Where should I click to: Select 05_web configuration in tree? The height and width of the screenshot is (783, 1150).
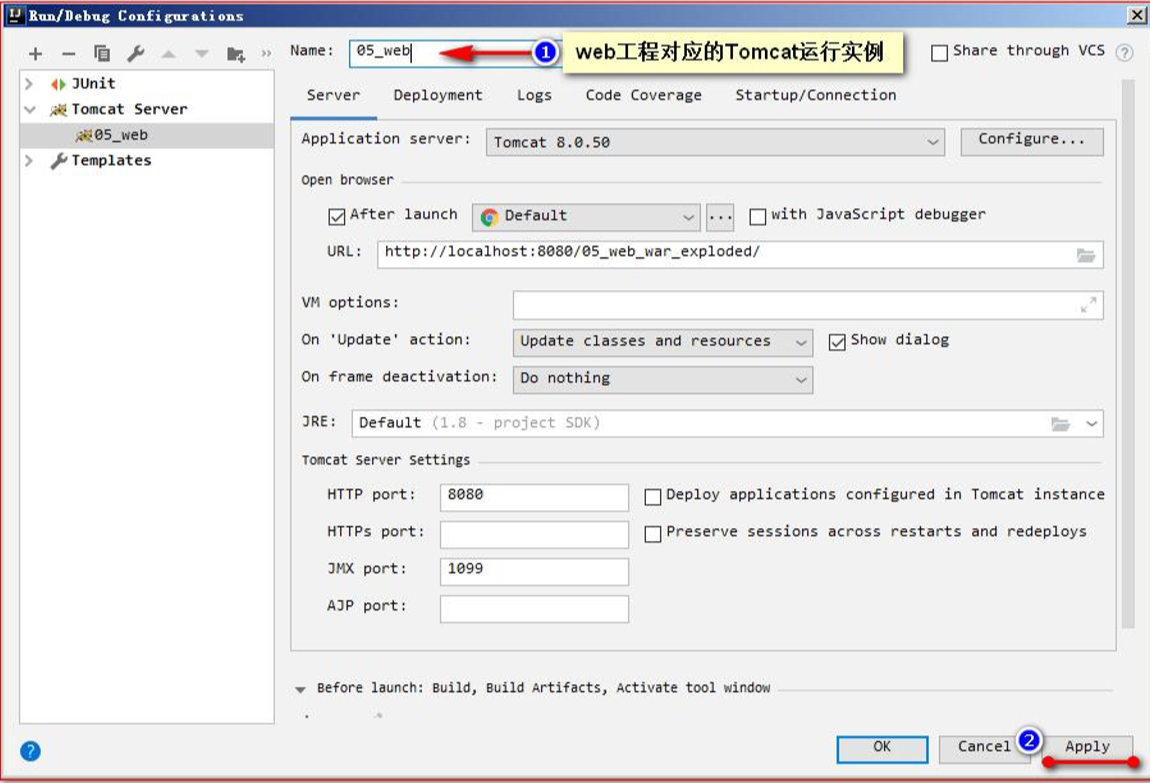coord(147,135)
